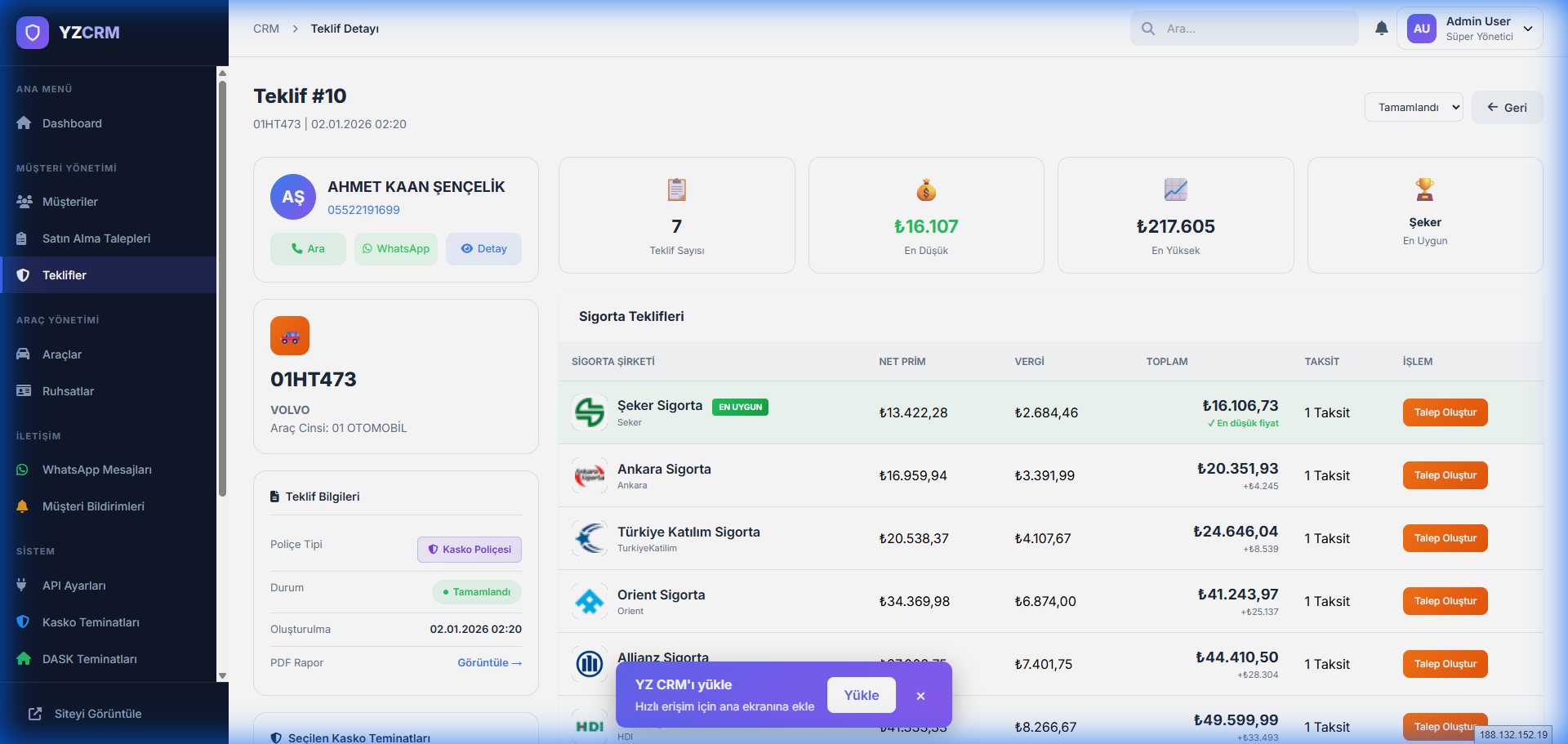Click the notification bell icon
1568x744 pixels.
click(x=1381, y=29)
